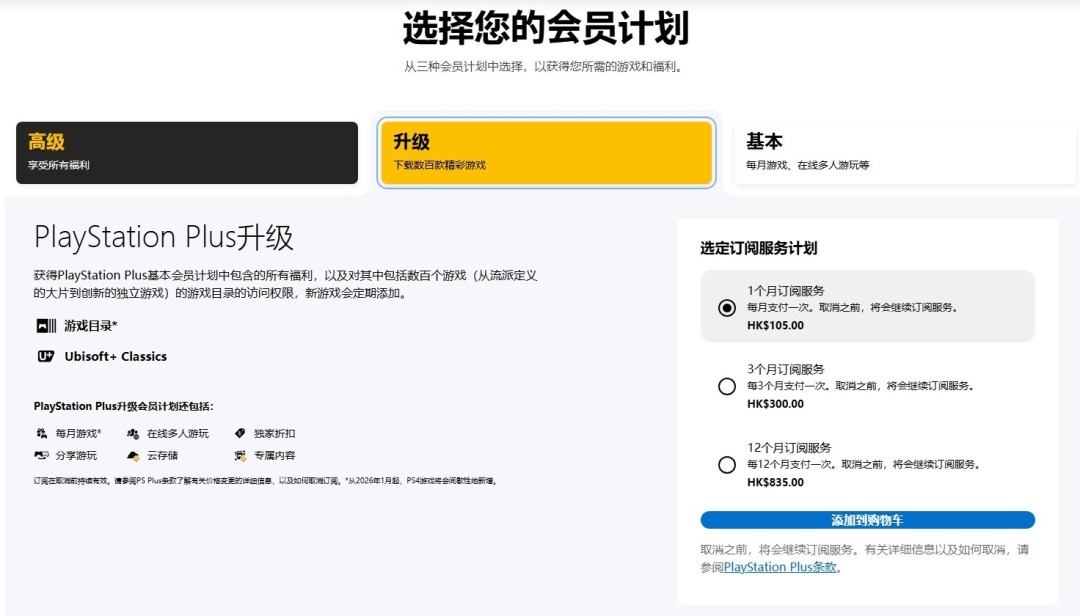Viewport: 1080px width, 616px height.
Task: Click the PlayStation Plus升级会员计划还包括 subheading
Action: [x=123, y=407]
